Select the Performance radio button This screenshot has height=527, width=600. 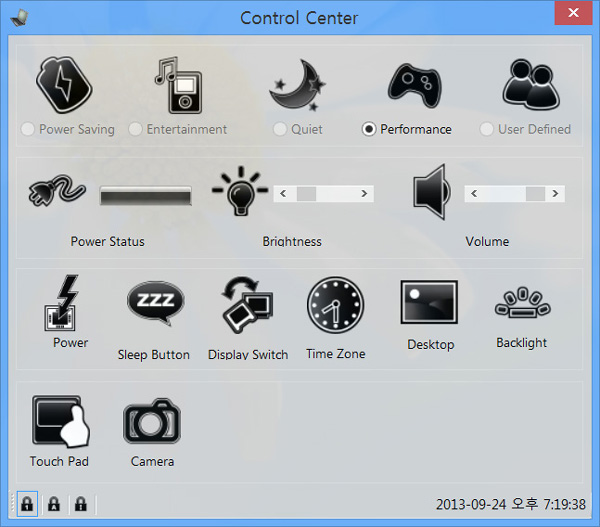click(369, 129)
